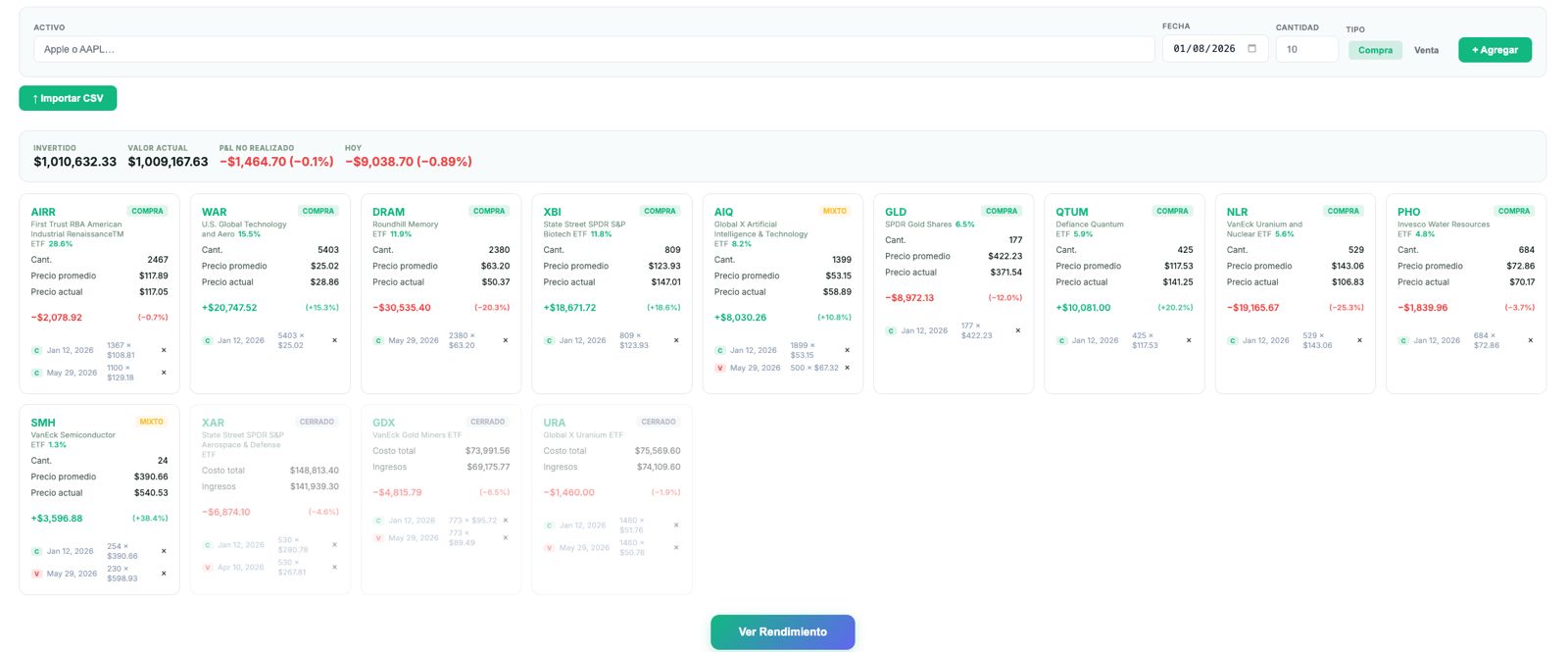This screenshot has height=652, width=1568.
Task: Select Compra transaction type
Action: click(x=1375, y=50)
